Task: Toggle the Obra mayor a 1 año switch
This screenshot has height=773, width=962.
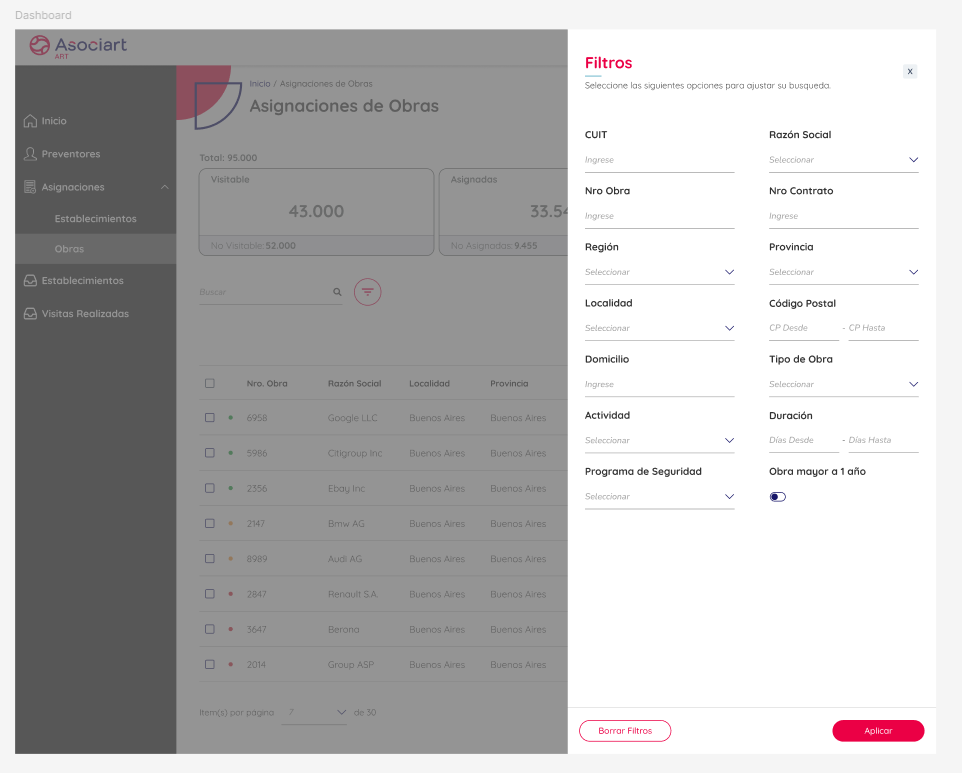Action: pos(778,497)
